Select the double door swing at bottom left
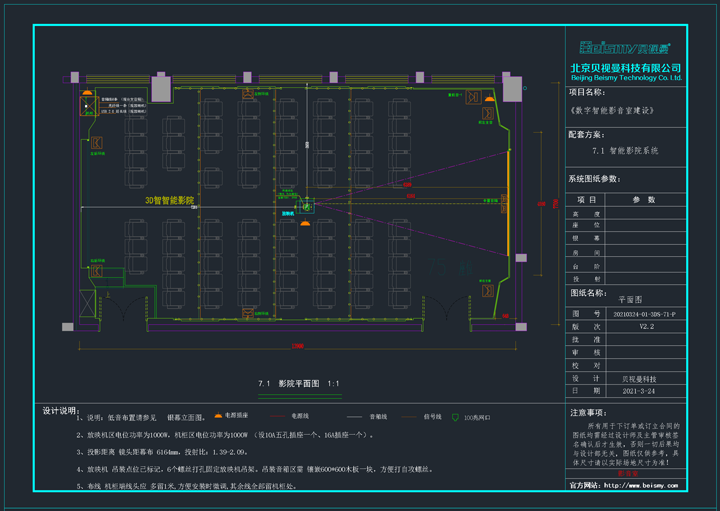Viewport: 720px width, 511px height. (123, 307)
